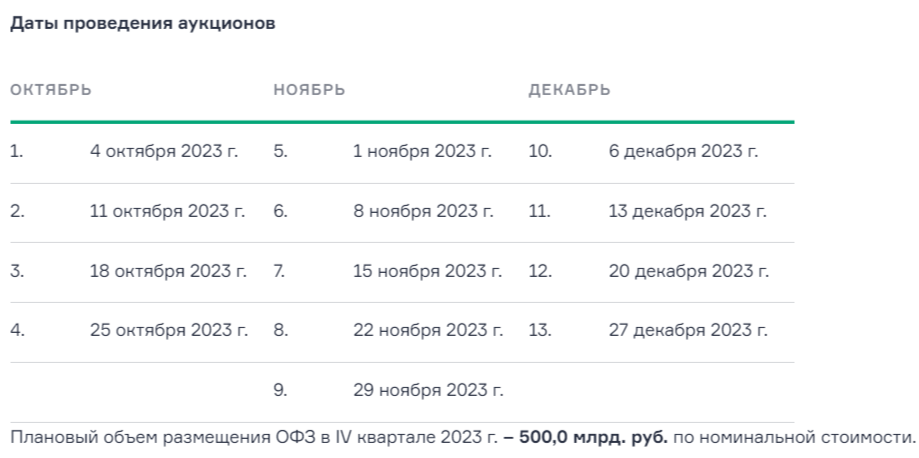Click the date 8 ноября 2023 г.
919x458 pixels.
424,212
